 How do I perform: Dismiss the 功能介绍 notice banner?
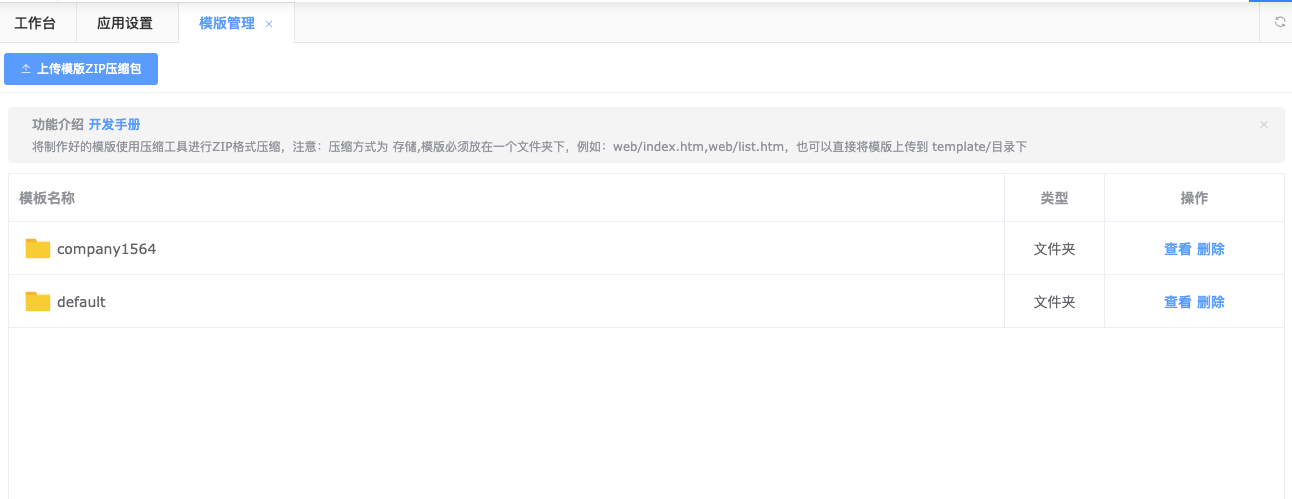point(1264,125)
